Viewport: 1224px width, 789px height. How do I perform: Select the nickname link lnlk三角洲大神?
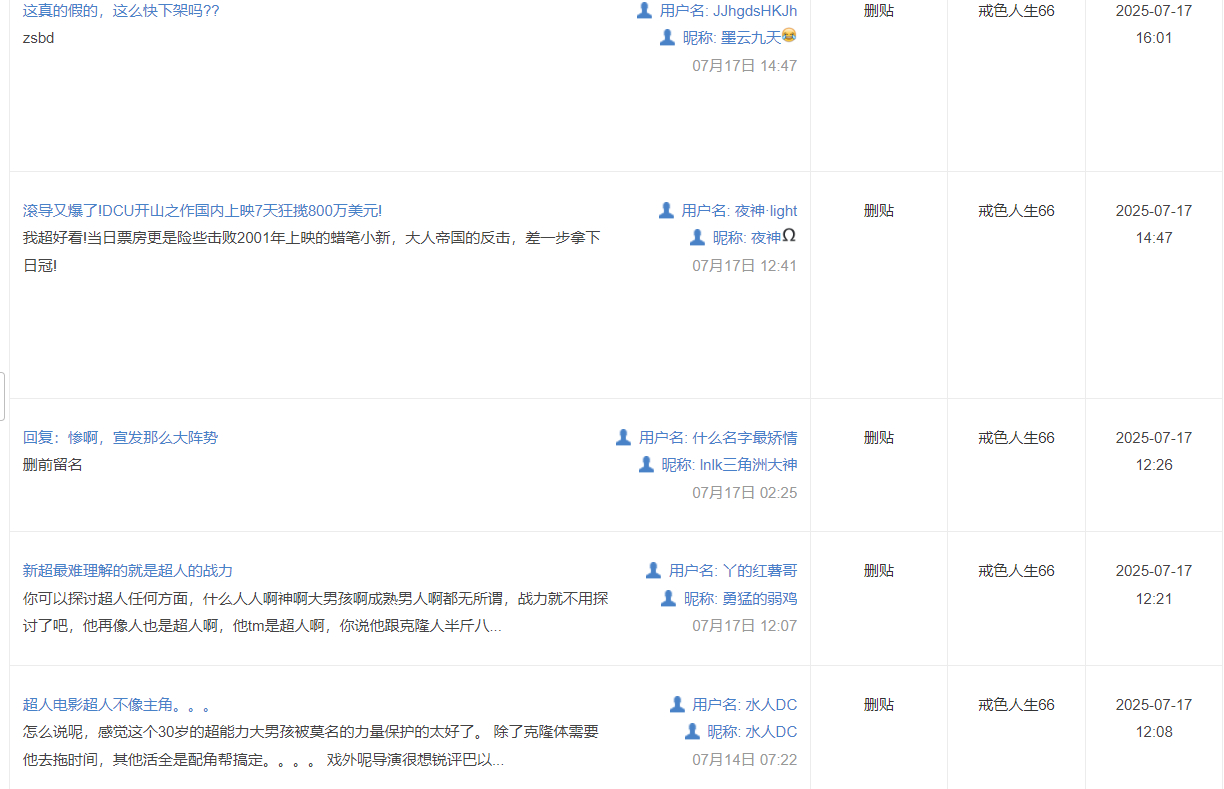[748, 464]
